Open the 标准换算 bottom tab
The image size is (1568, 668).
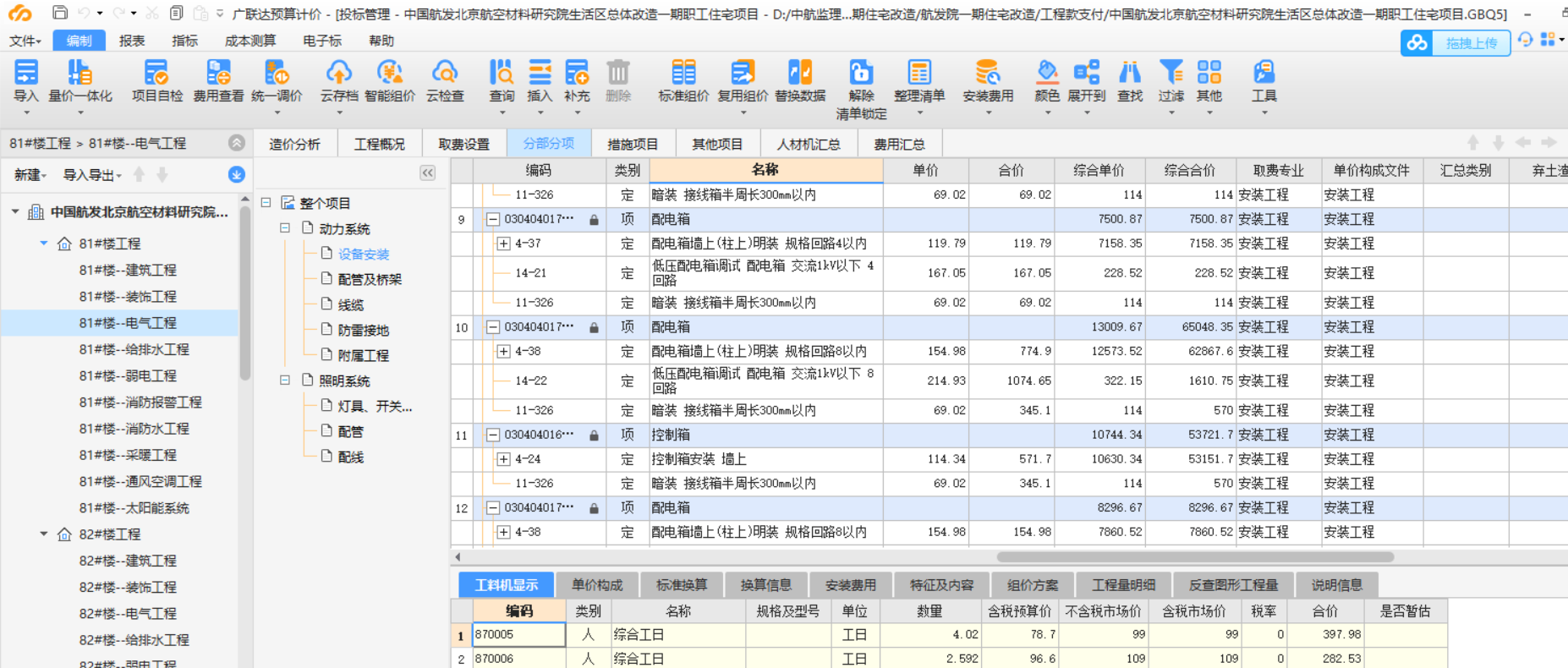coord(682,585)
